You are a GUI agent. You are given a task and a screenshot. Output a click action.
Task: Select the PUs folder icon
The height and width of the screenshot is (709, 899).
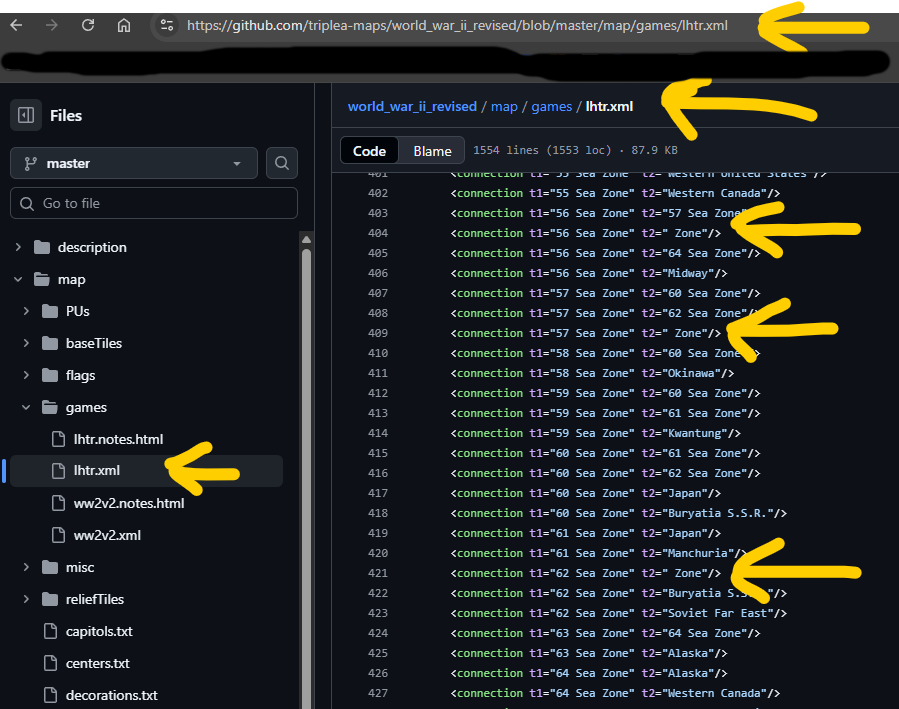click(50, 311)
